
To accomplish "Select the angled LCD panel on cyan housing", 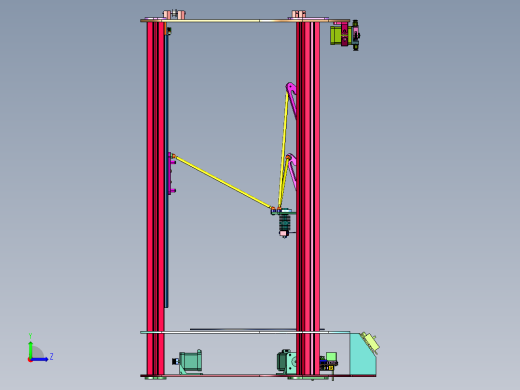I will (371, 343).
